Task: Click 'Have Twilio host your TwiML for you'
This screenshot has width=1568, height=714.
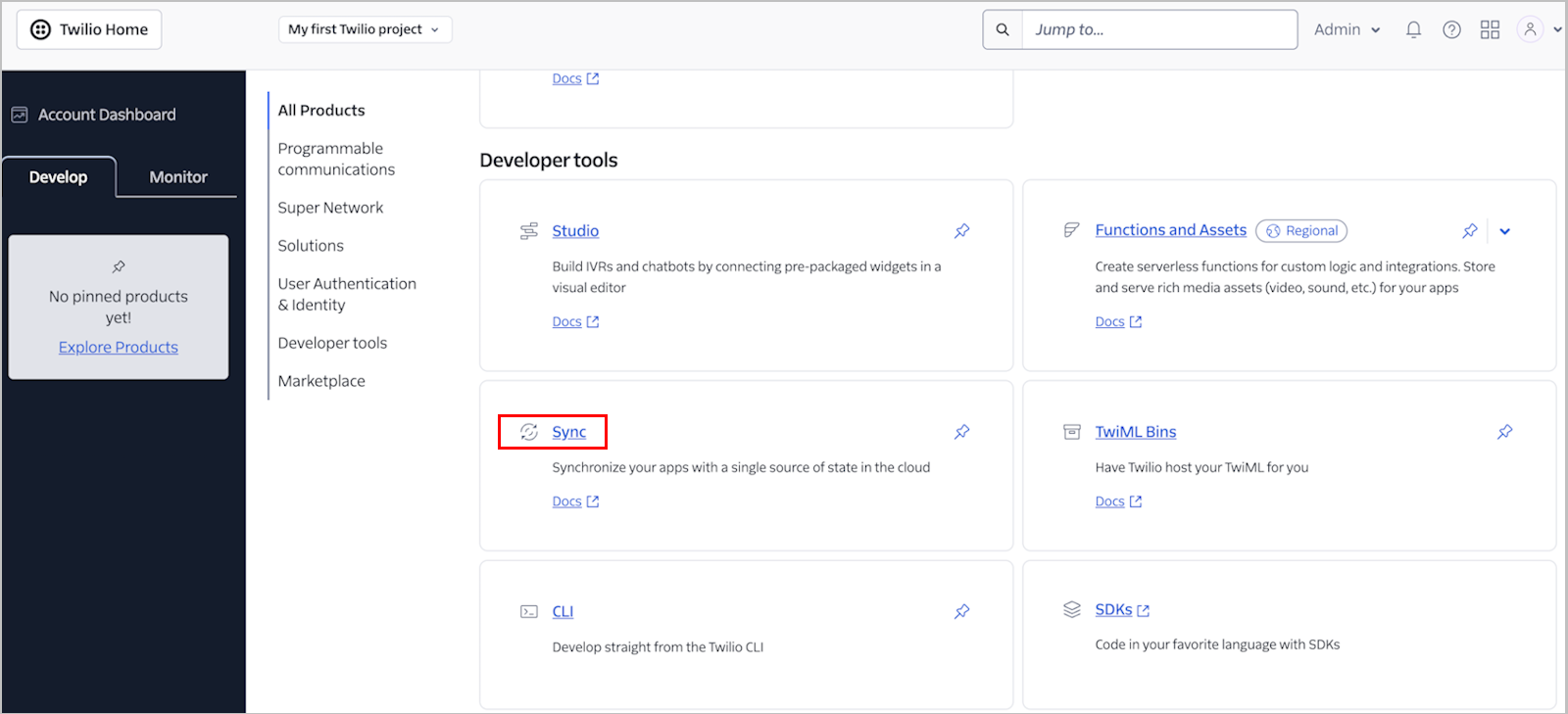Action: pos(1201,467)
